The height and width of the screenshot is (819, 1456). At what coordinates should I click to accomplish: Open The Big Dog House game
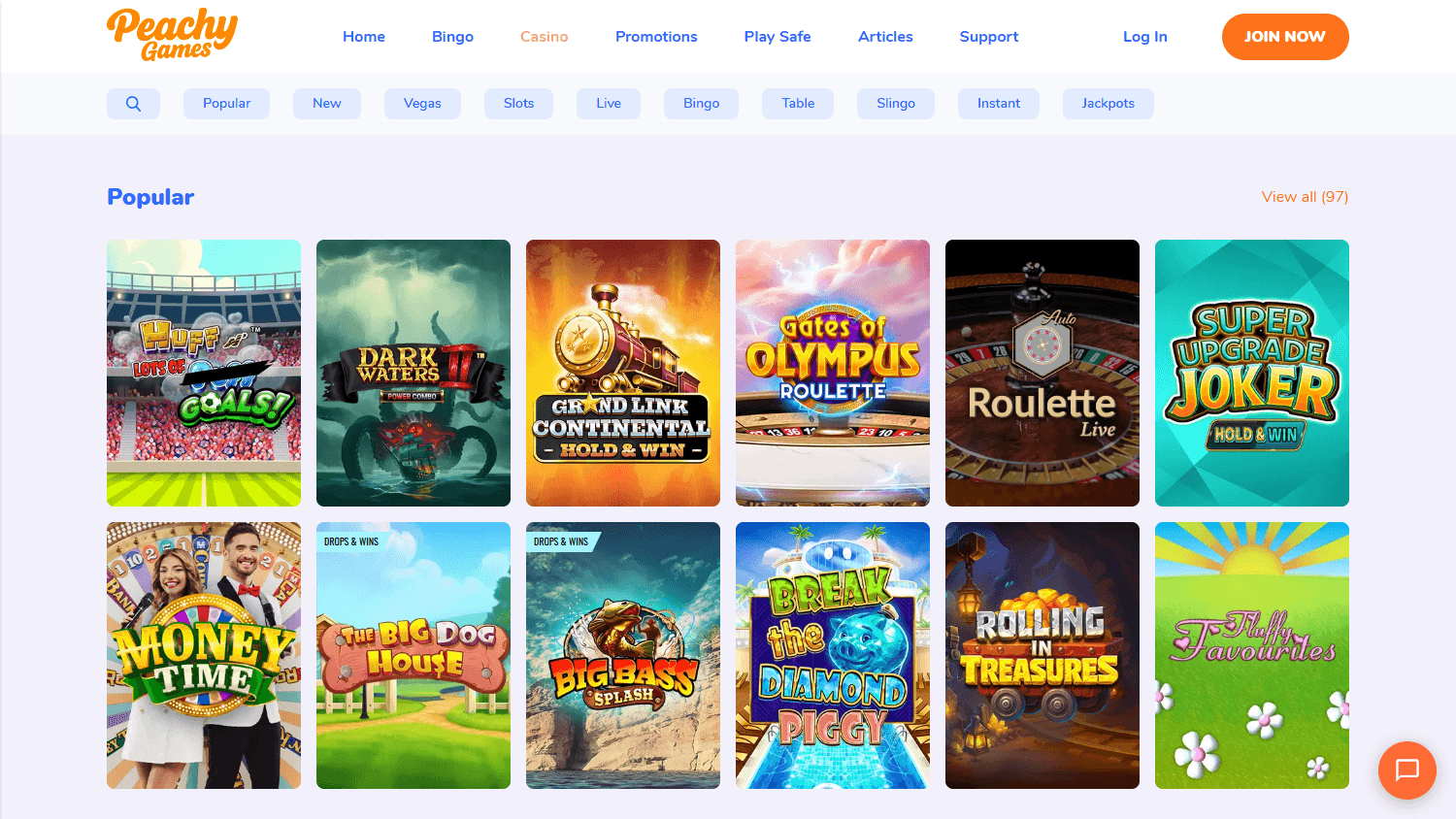tap(414, 655)
